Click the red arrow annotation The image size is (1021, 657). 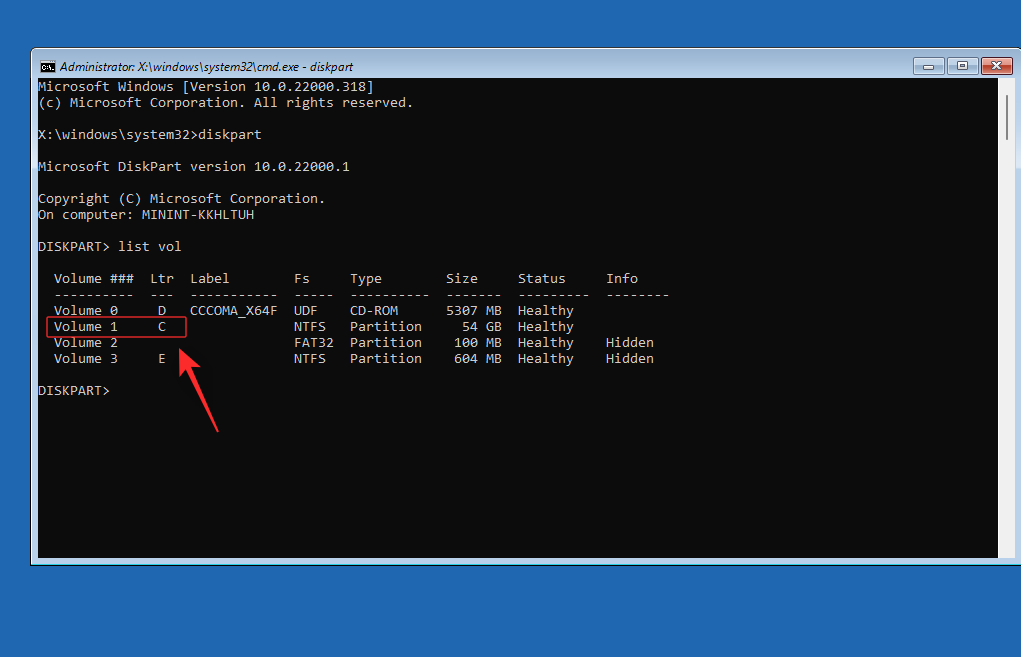[x=198, y=390]
